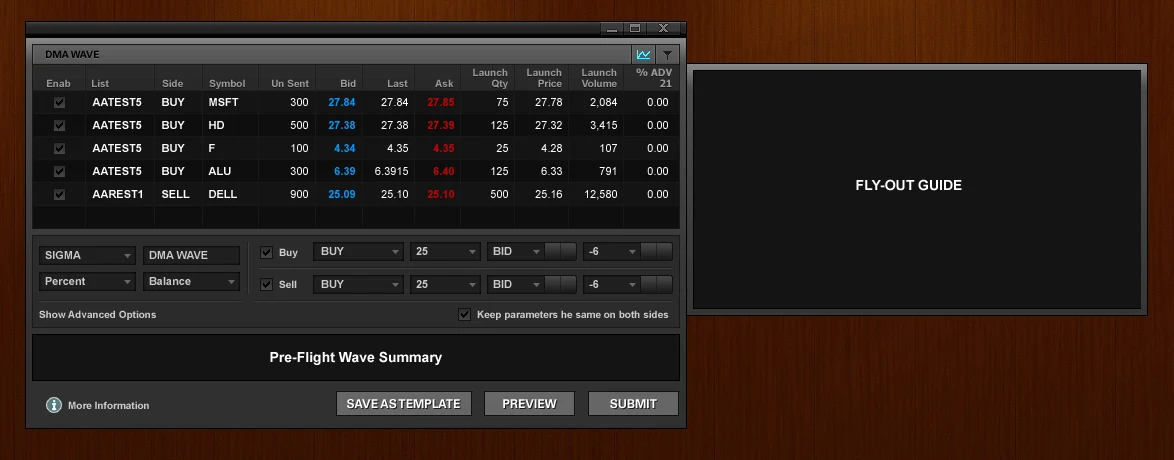Select the ALU symbol cell
The image size is (1174, 460).
point(219,172)
